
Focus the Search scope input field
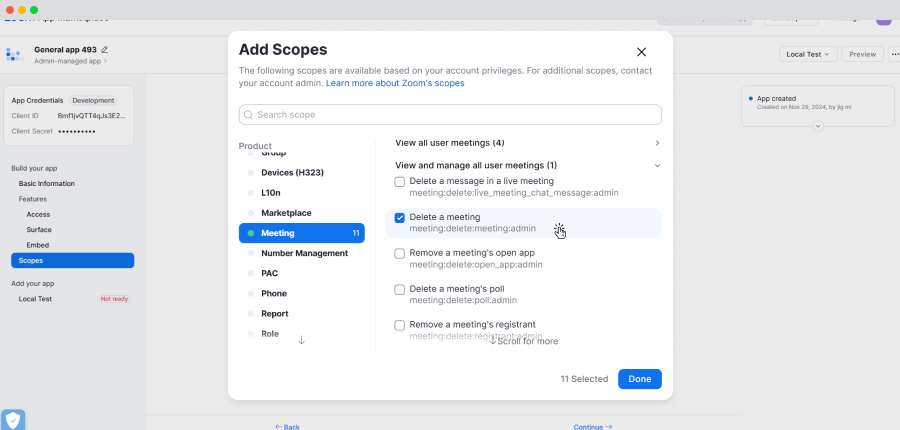pos(450,115)
